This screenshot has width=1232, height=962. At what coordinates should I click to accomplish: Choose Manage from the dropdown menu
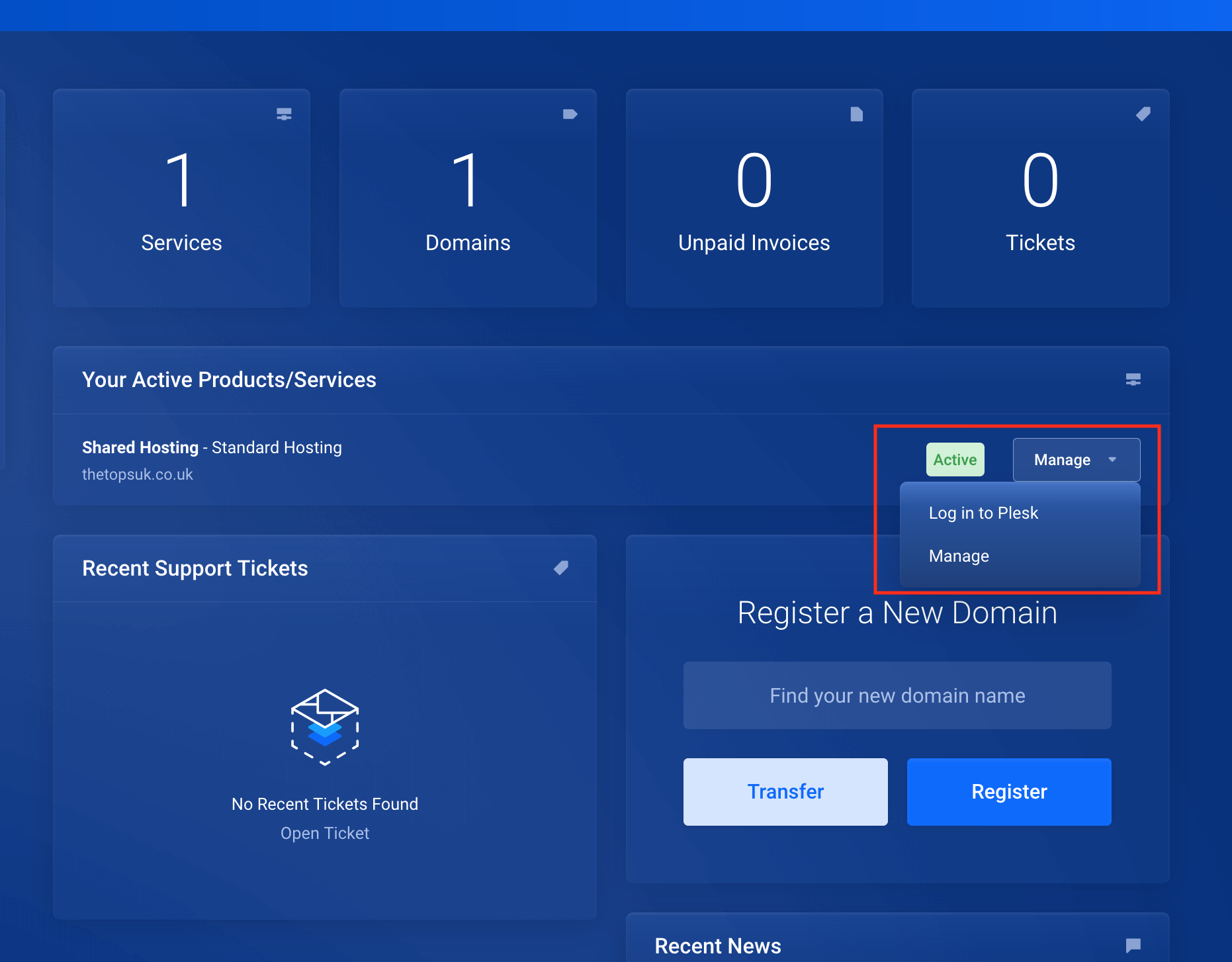(959, 556)
